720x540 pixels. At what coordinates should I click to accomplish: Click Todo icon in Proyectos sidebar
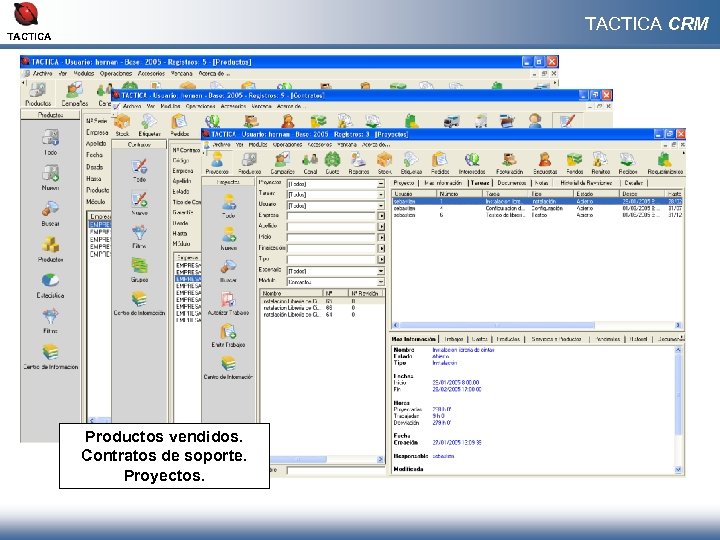click(x=228, y=205)
